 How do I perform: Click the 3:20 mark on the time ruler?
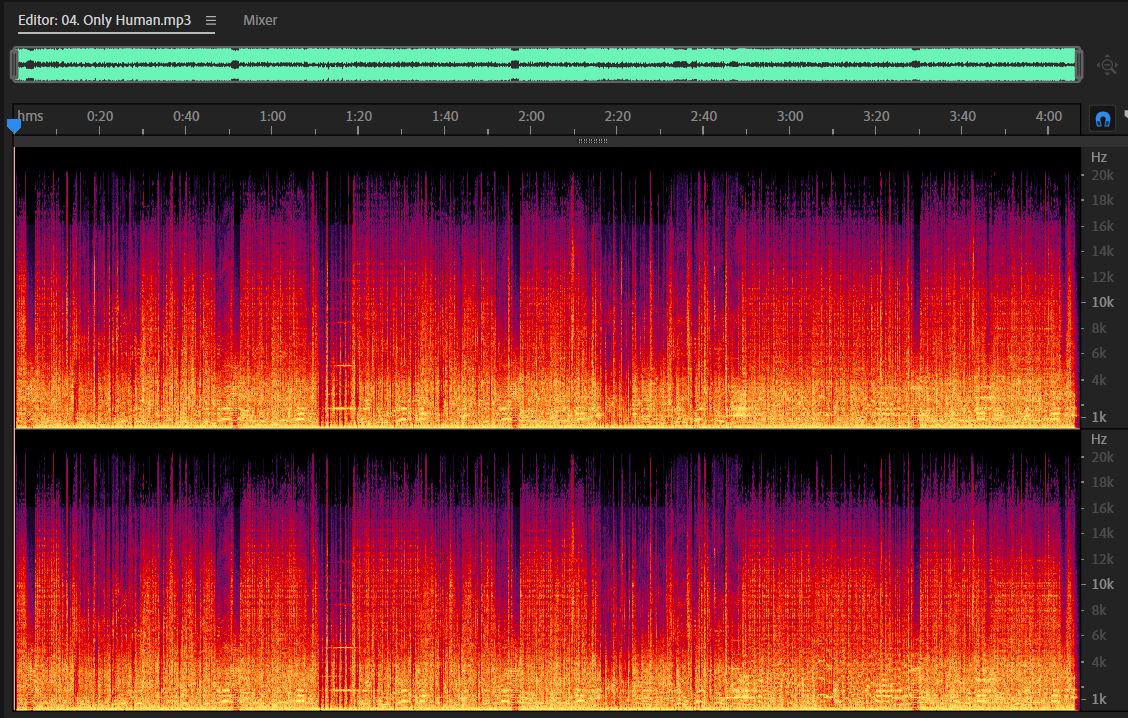point(876,116)
